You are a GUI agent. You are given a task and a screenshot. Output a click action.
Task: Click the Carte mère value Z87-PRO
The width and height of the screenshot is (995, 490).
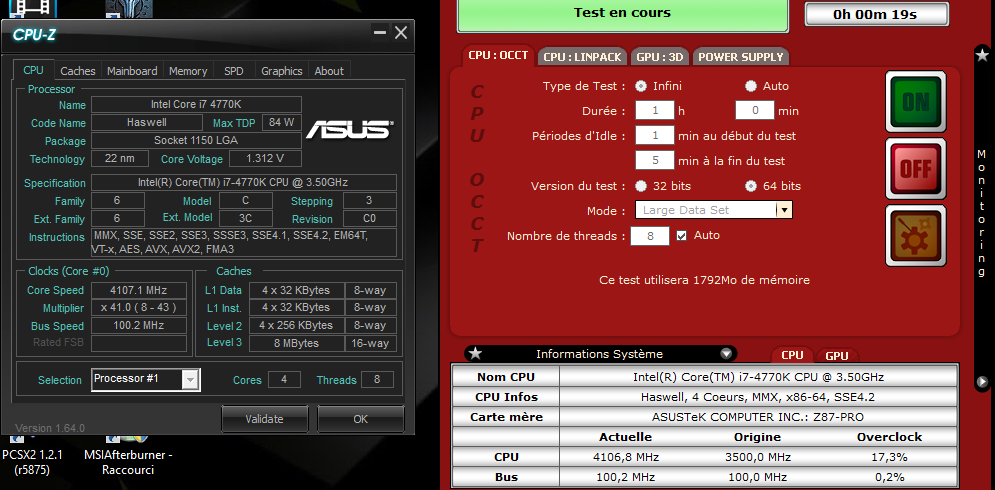tap(758, 417)
